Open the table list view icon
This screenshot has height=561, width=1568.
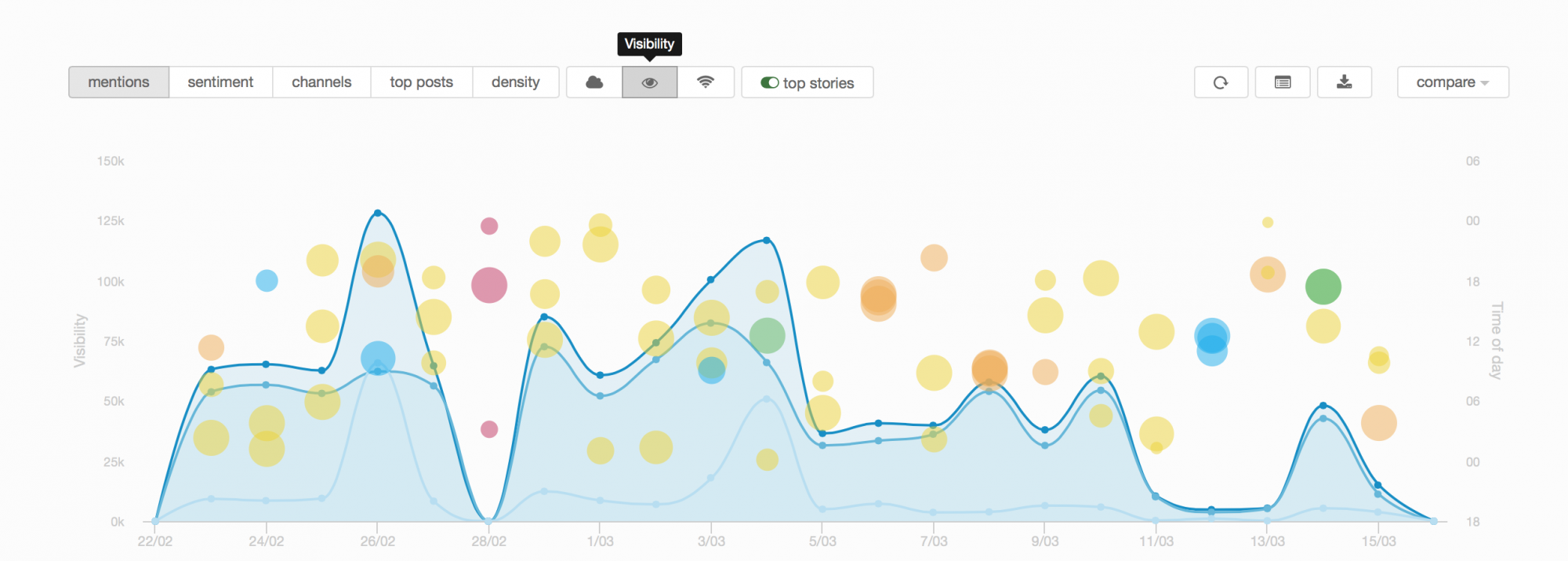pos(1283,82)
